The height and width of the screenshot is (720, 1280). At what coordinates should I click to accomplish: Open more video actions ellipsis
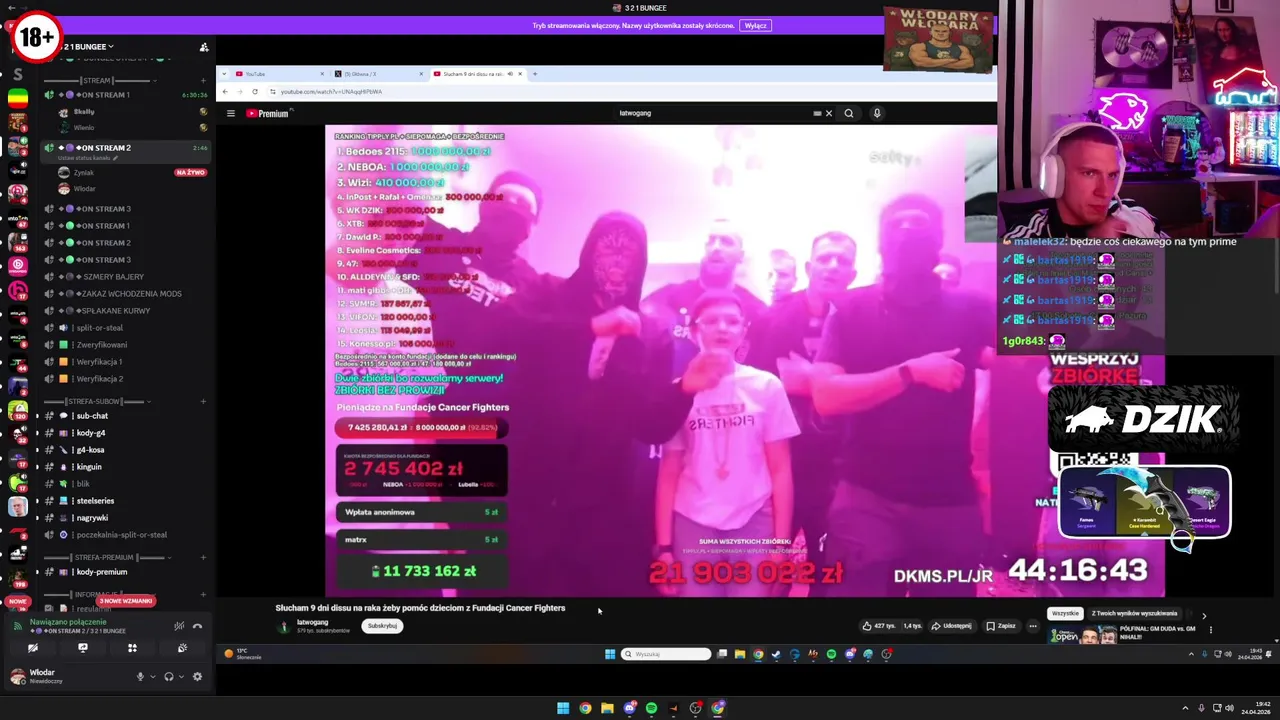coord(1033,626)
